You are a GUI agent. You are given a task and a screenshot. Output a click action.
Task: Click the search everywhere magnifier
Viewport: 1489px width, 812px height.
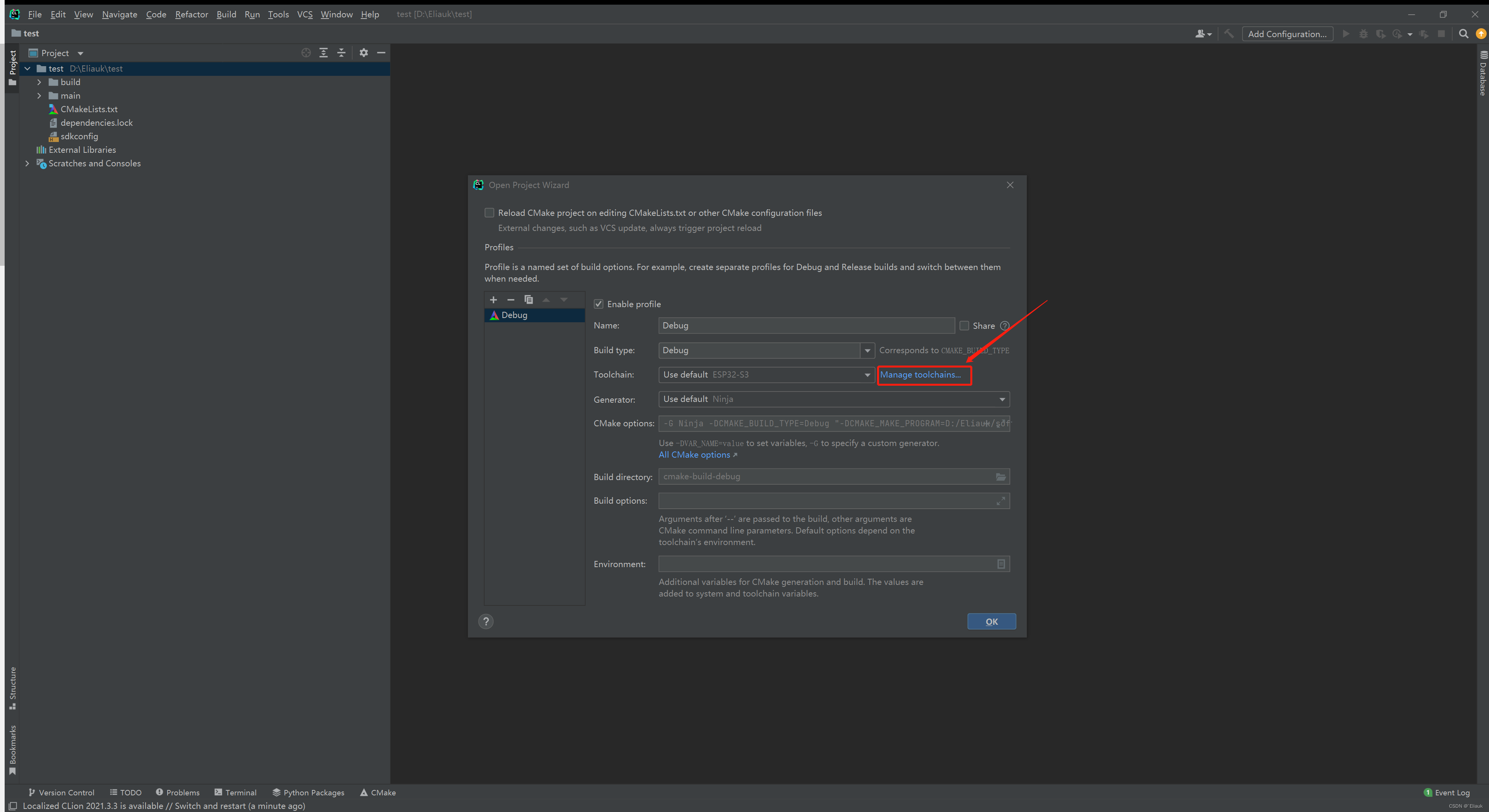tap(1463, 34)
